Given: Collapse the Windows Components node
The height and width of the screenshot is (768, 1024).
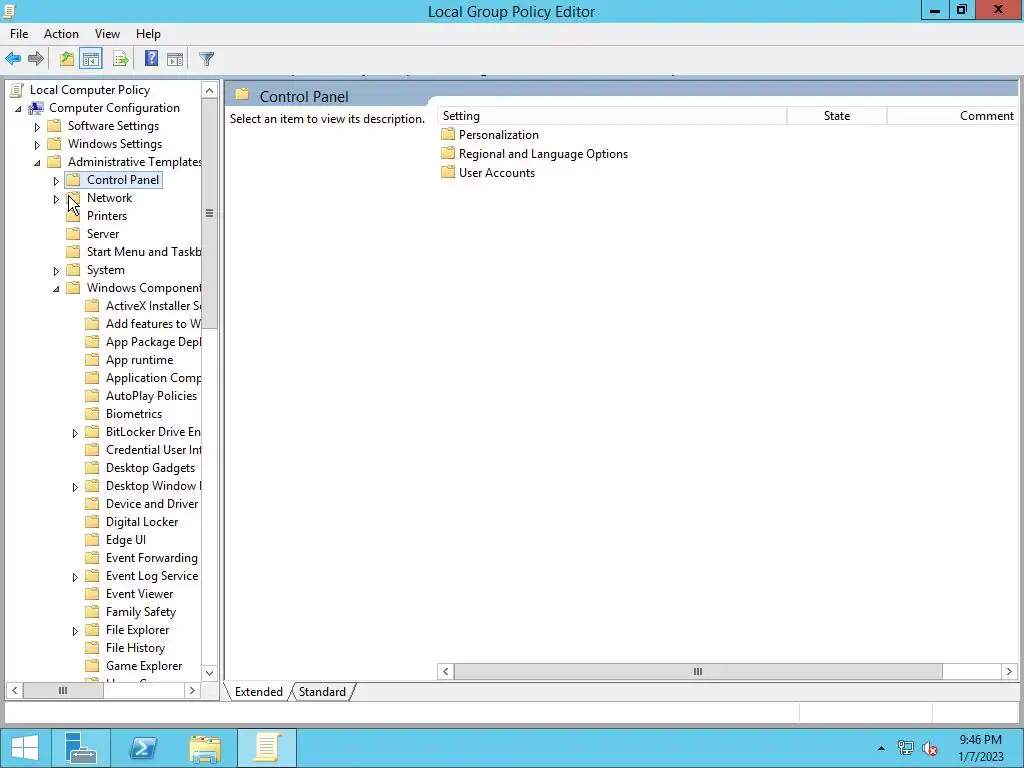Looking at the screenshot, I should 56,289.
